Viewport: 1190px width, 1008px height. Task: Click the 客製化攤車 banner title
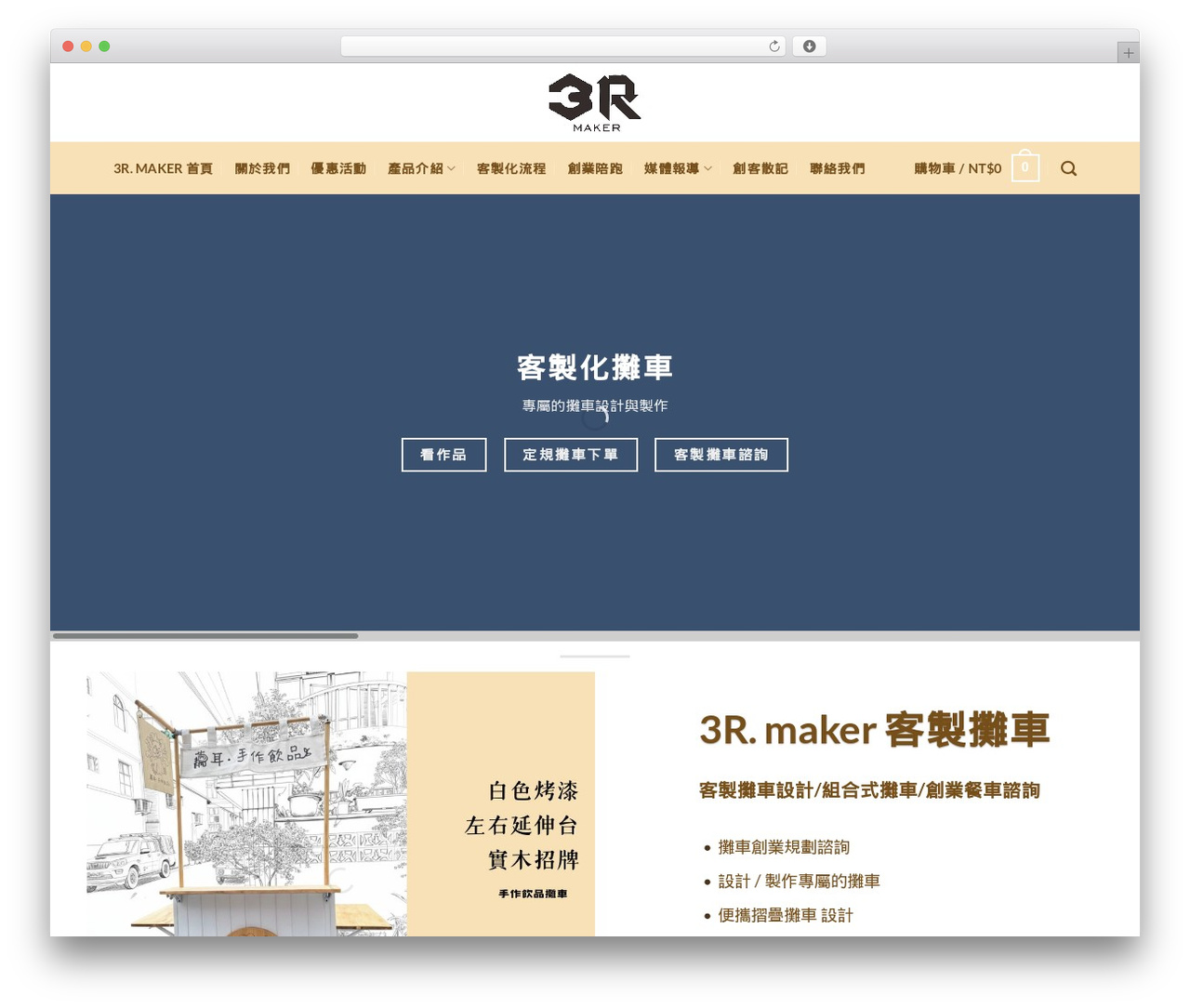click(595, 367)
